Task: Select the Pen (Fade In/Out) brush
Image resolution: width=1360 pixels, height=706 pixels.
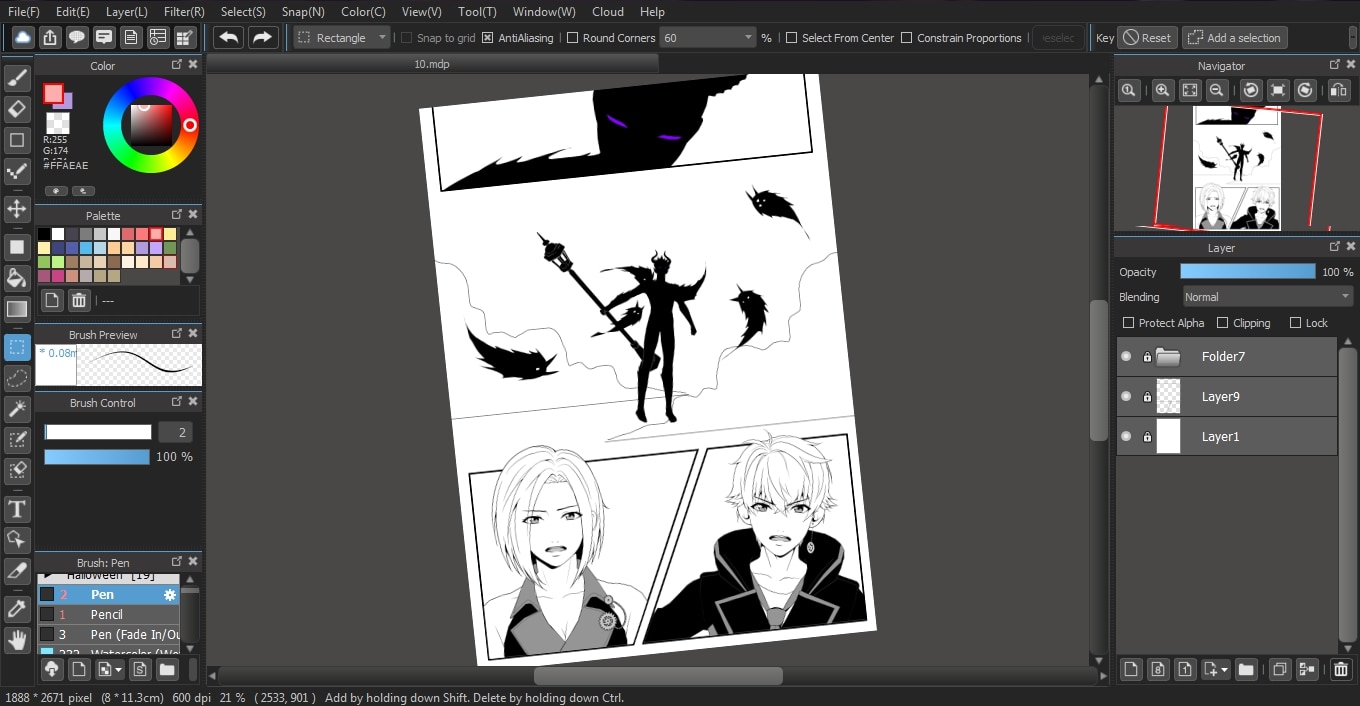Action: pyautogui.click(x=108, y=634)
